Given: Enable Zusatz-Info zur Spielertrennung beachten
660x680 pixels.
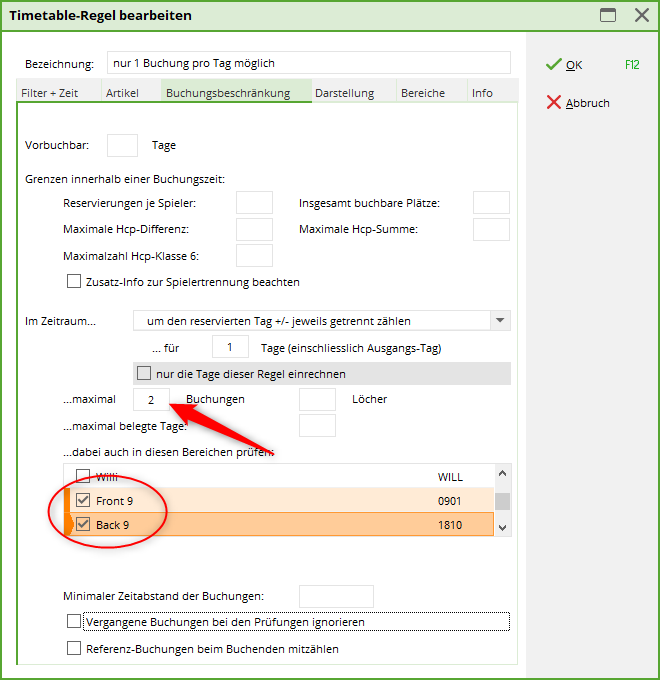Looking at the screenshot, I should (74, 282).
